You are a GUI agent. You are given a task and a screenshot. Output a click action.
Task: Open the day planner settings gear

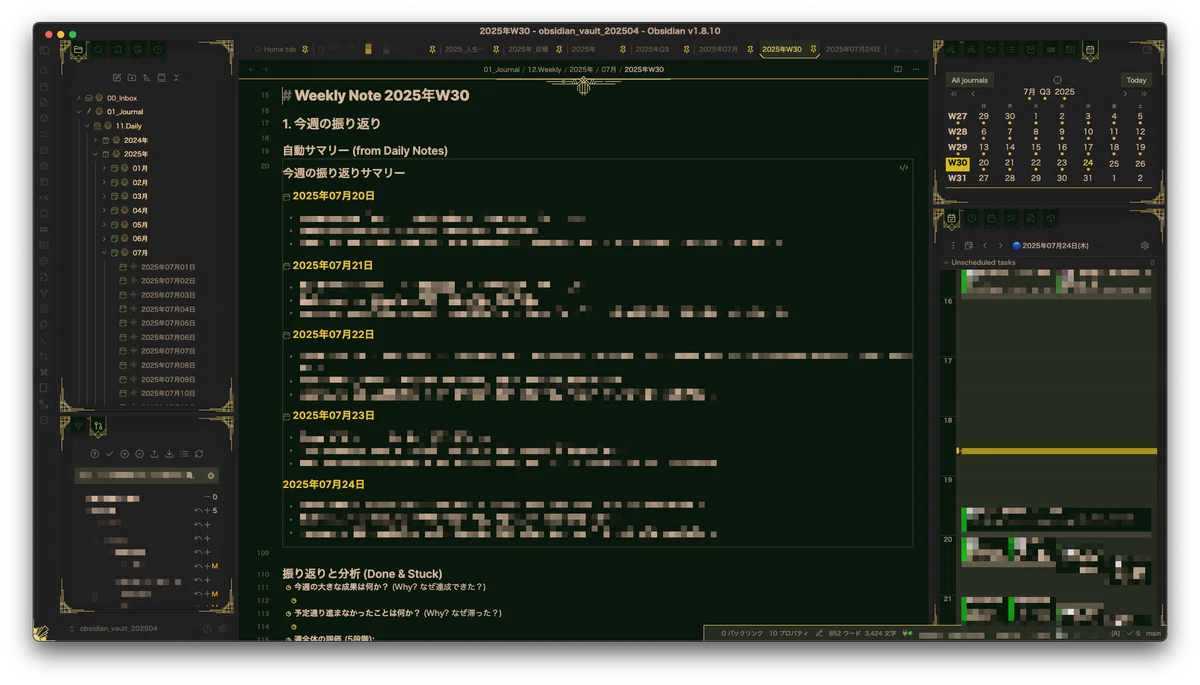tap(1145, 245)
